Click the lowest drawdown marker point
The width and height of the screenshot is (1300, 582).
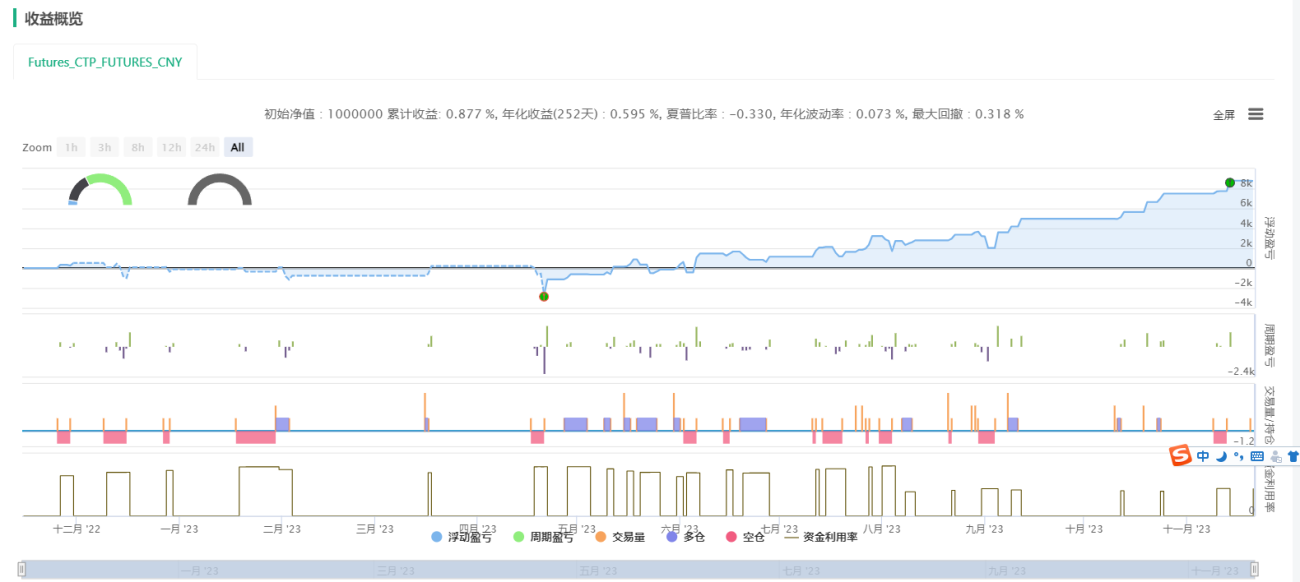coord(543,296)
